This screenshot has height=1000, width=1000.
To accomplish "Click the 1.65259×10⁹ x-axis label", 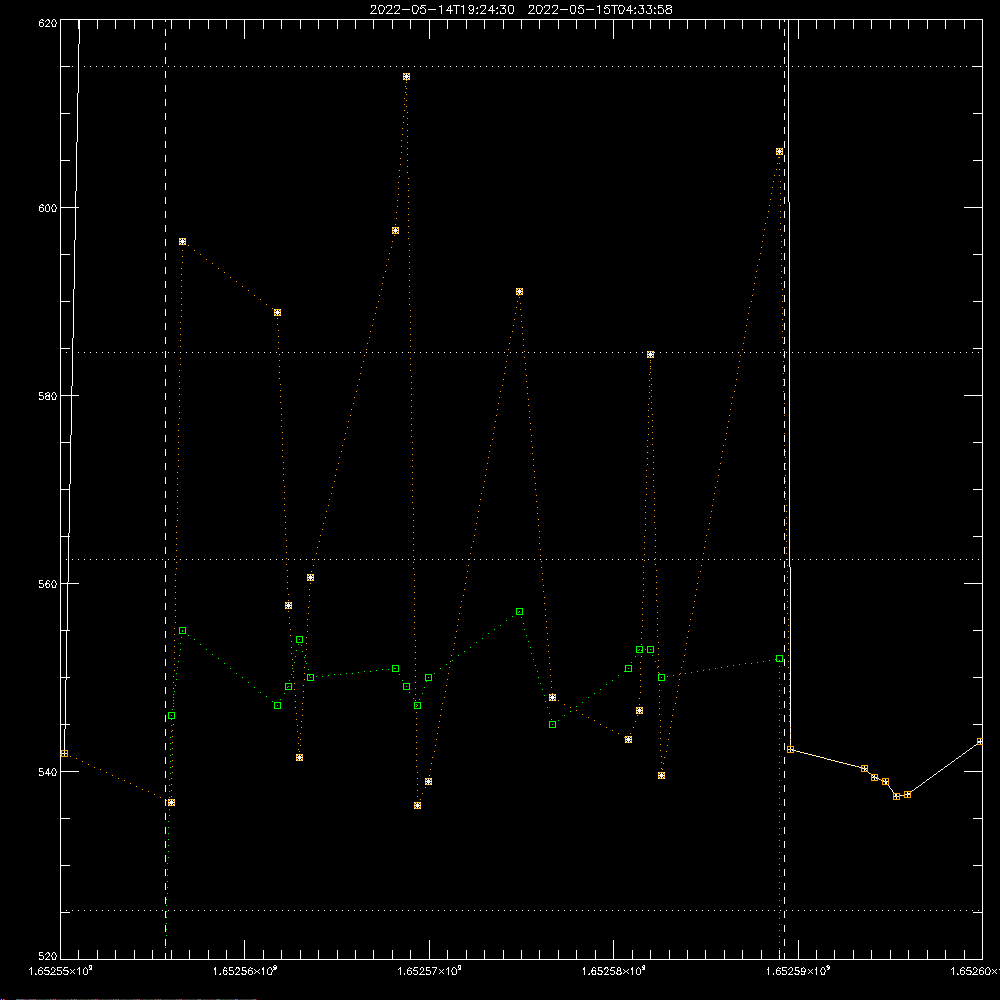I will 798,971.
